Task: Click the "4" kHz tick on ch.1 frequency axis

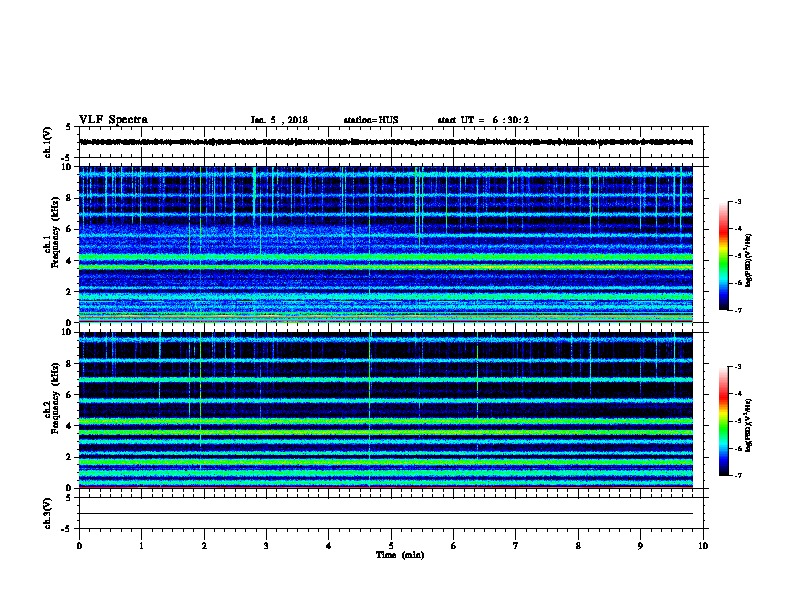Action: [x=70, y=261]
